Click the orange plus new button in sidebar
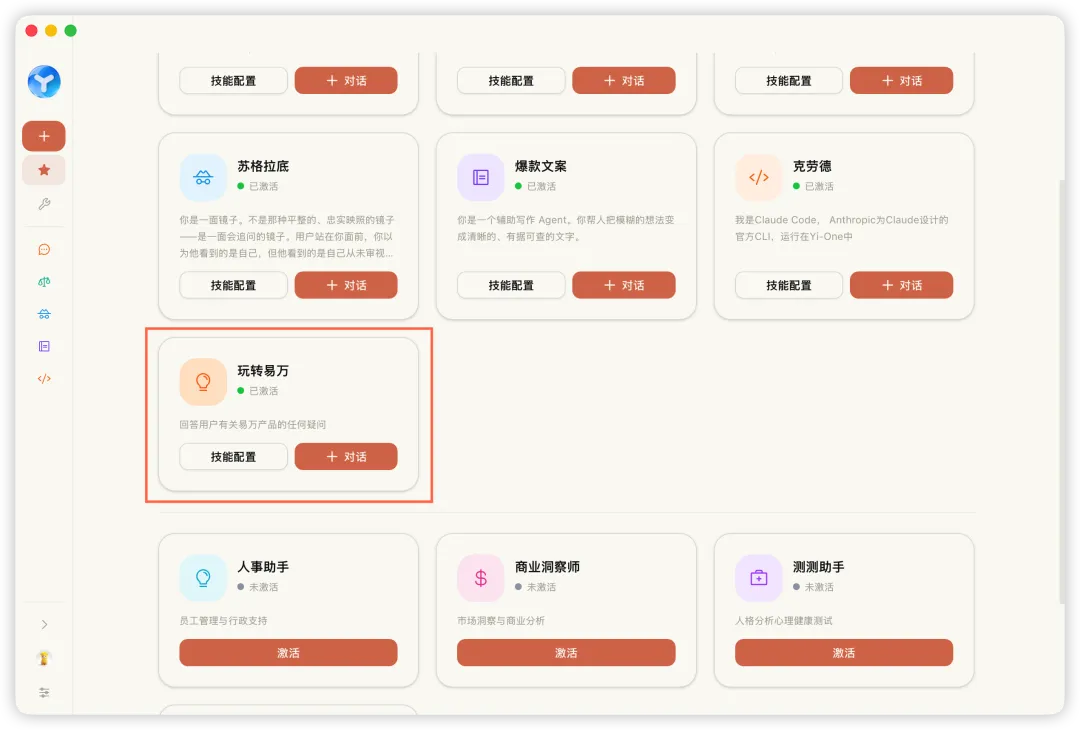Screen dimensions: 1080x730 (44, 136)
